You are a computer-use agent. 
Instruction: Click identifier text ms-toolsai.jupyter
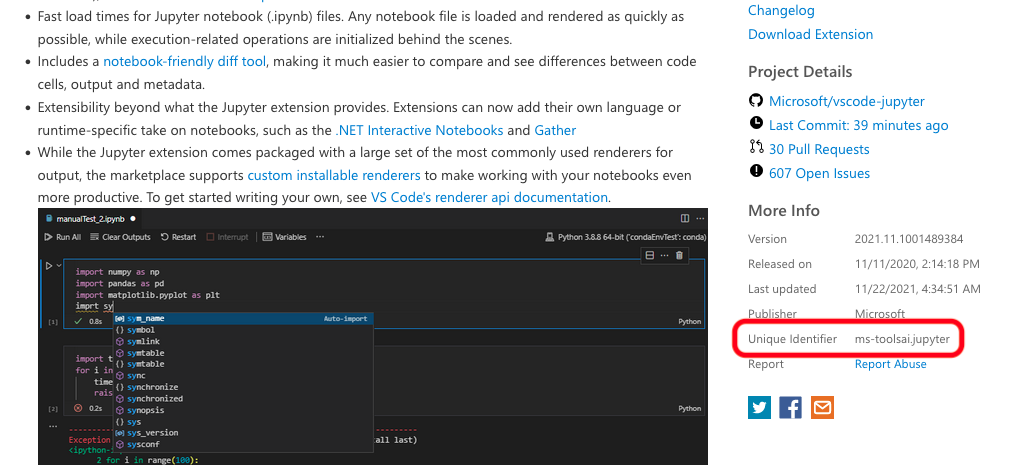[x=902, y=339]
